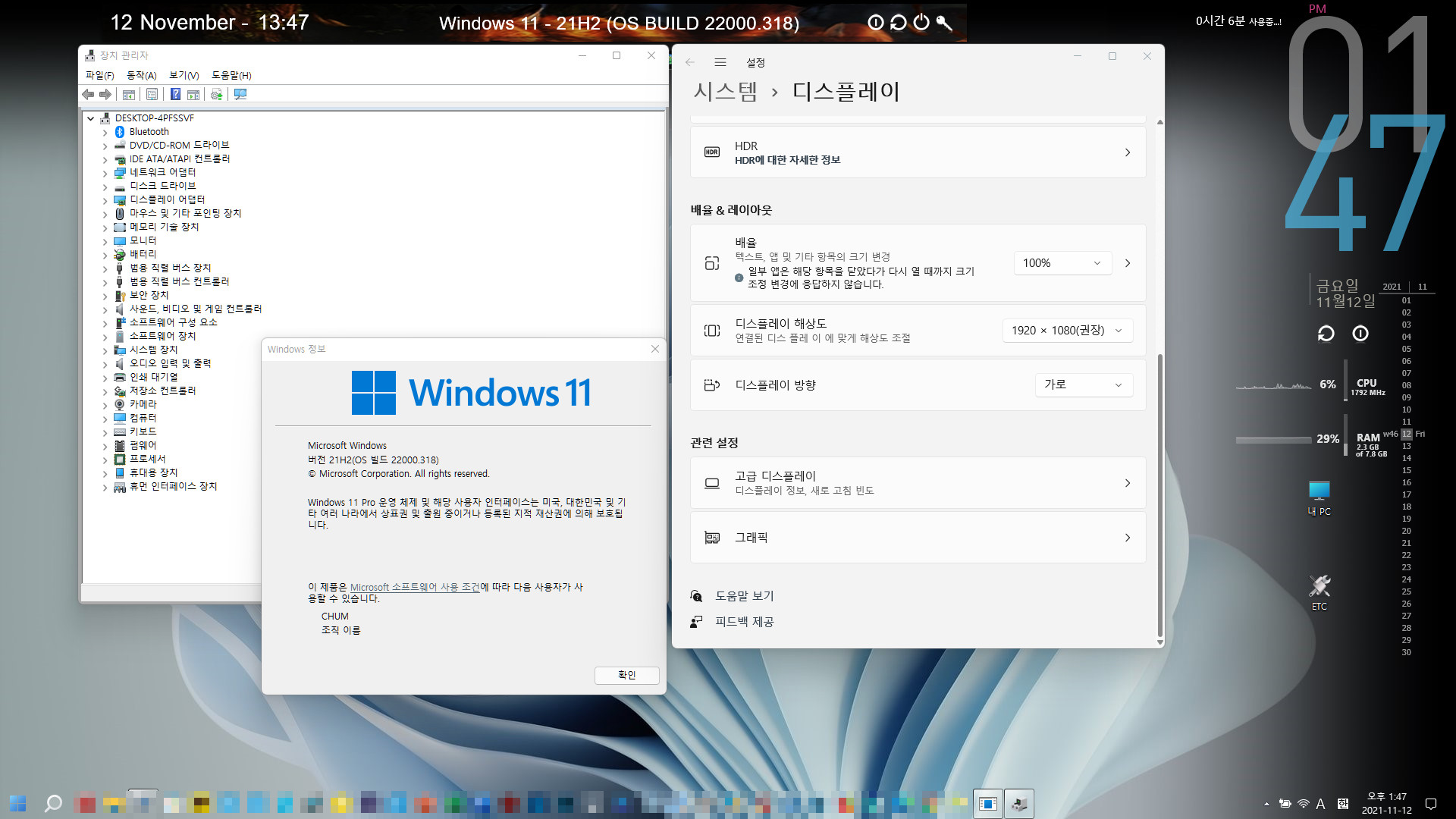Select the 펌웨어 tree item
Image resolution: width=1456 pixels, height=819 pixels.
(x=143, y=445)
